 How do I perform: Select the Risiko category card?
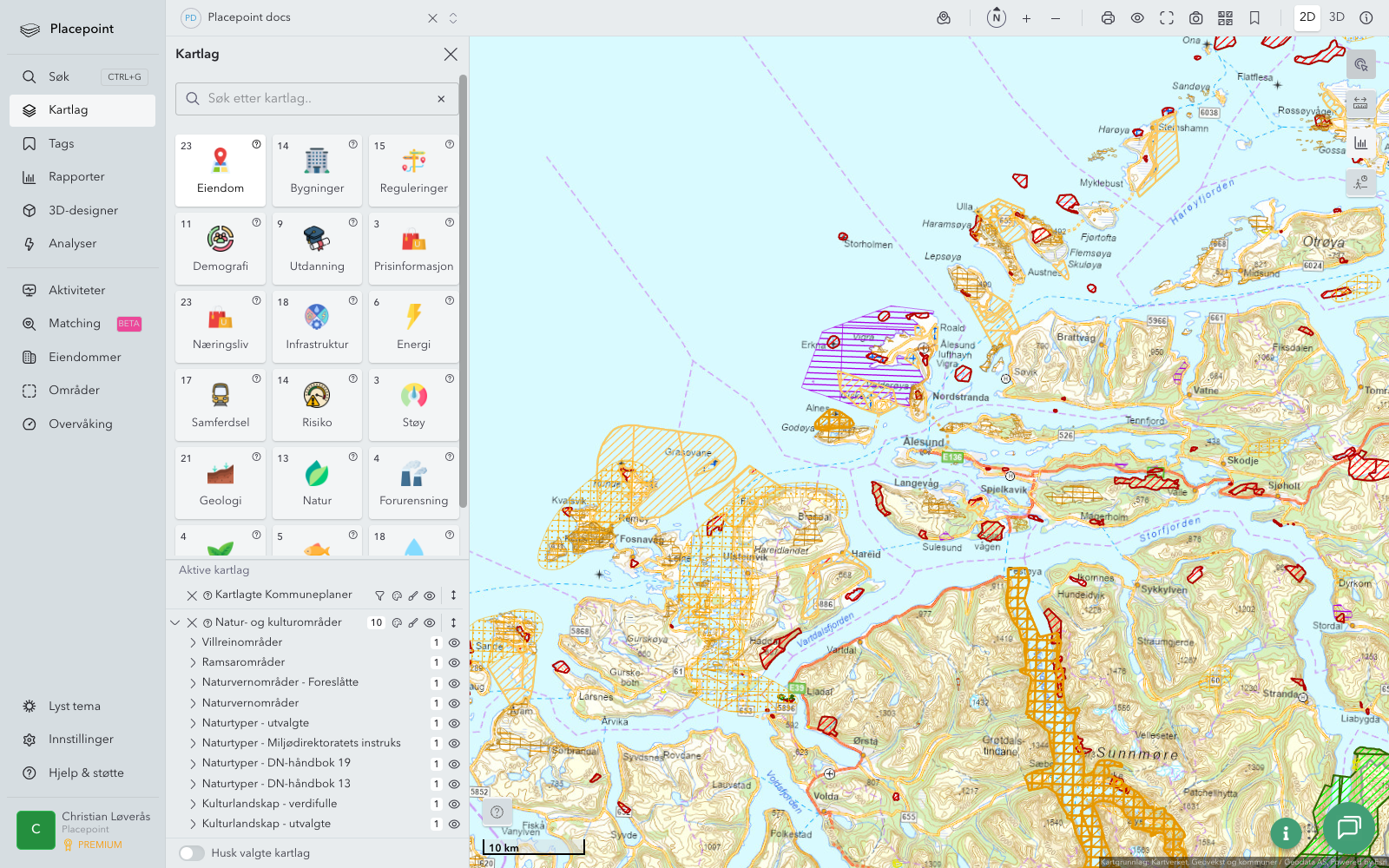(x=317, y=404)
